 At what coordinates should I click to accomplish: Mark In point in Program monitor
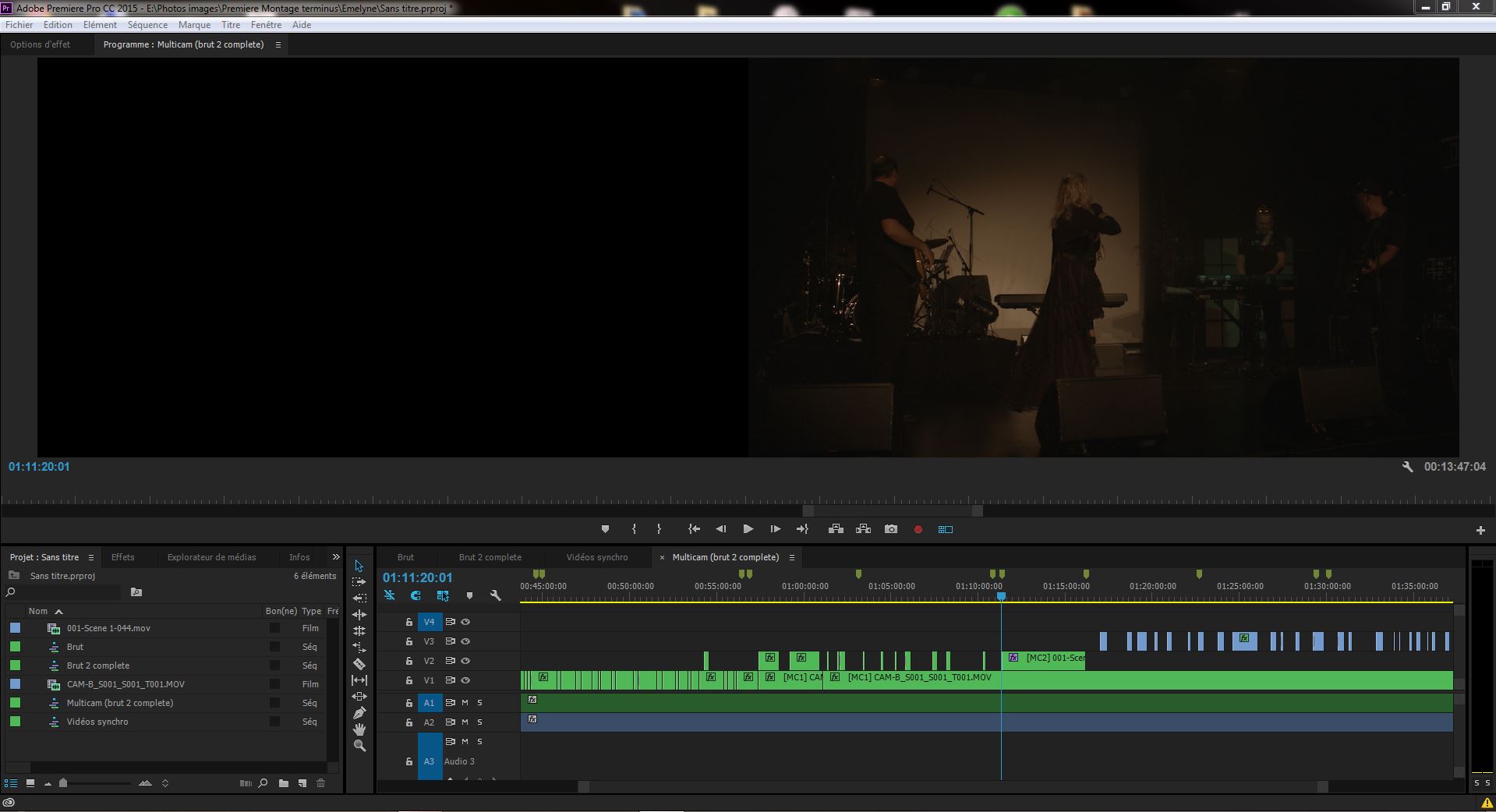tap(634, 529)
